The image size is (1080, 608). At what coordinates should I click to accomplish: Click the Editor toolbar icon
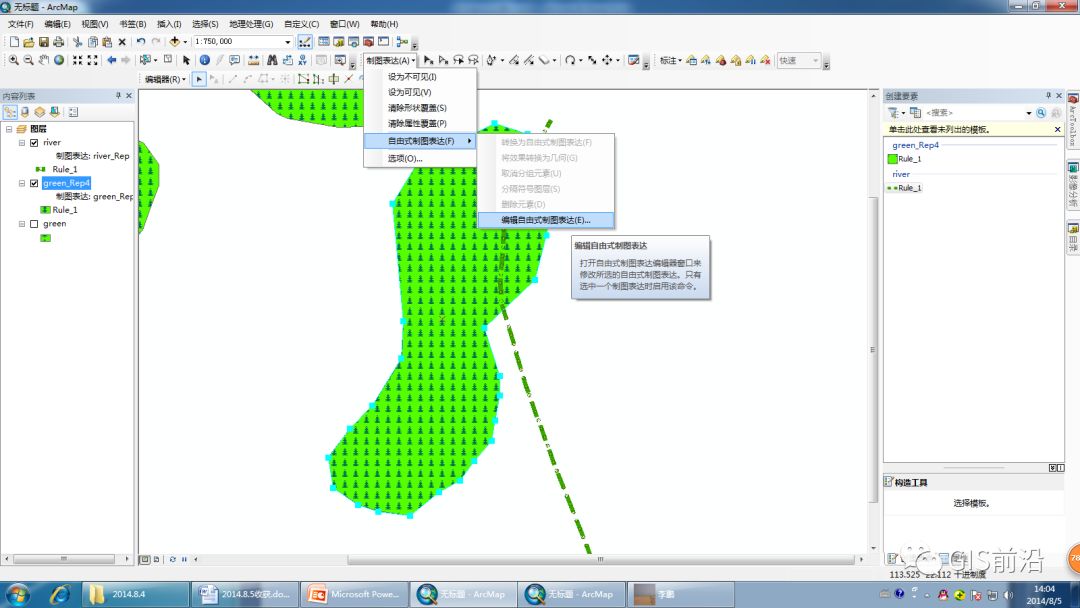coord(304,42)
